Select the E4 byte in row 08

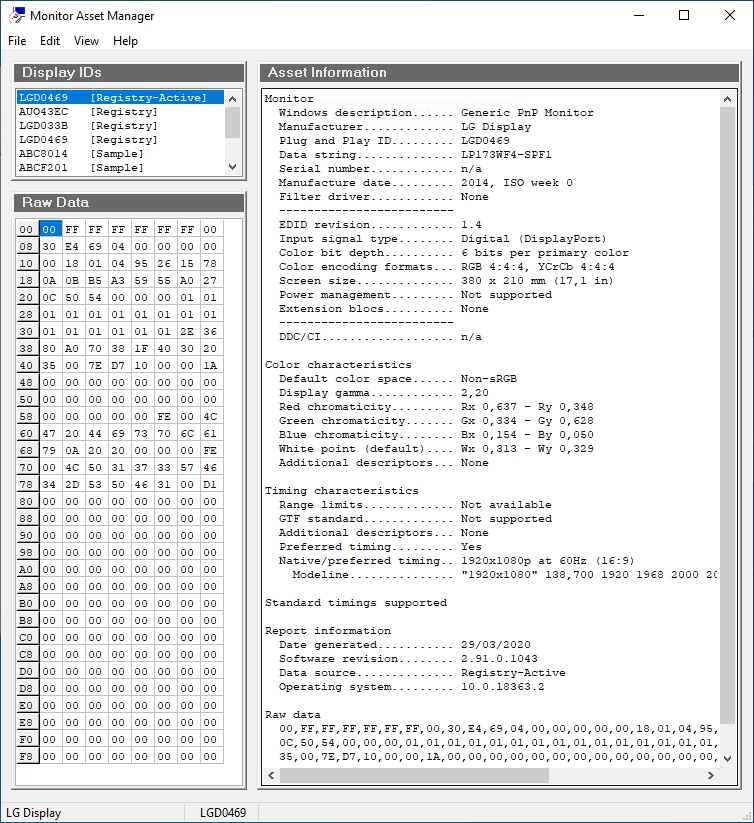pyautogui.click(x=72, y=246)
